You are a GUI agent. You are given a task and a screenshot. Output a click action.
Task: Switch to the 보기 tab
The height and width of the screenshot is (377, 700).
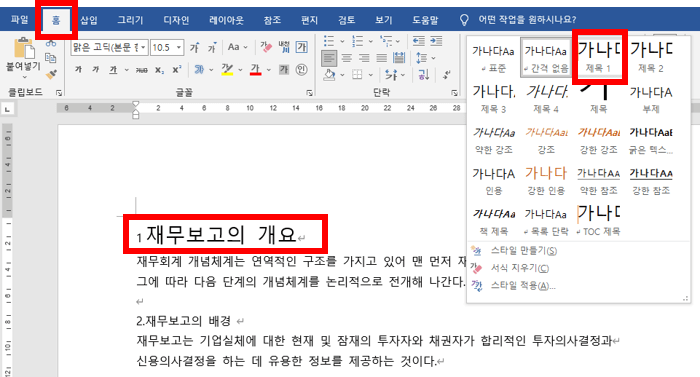[383, 20]
